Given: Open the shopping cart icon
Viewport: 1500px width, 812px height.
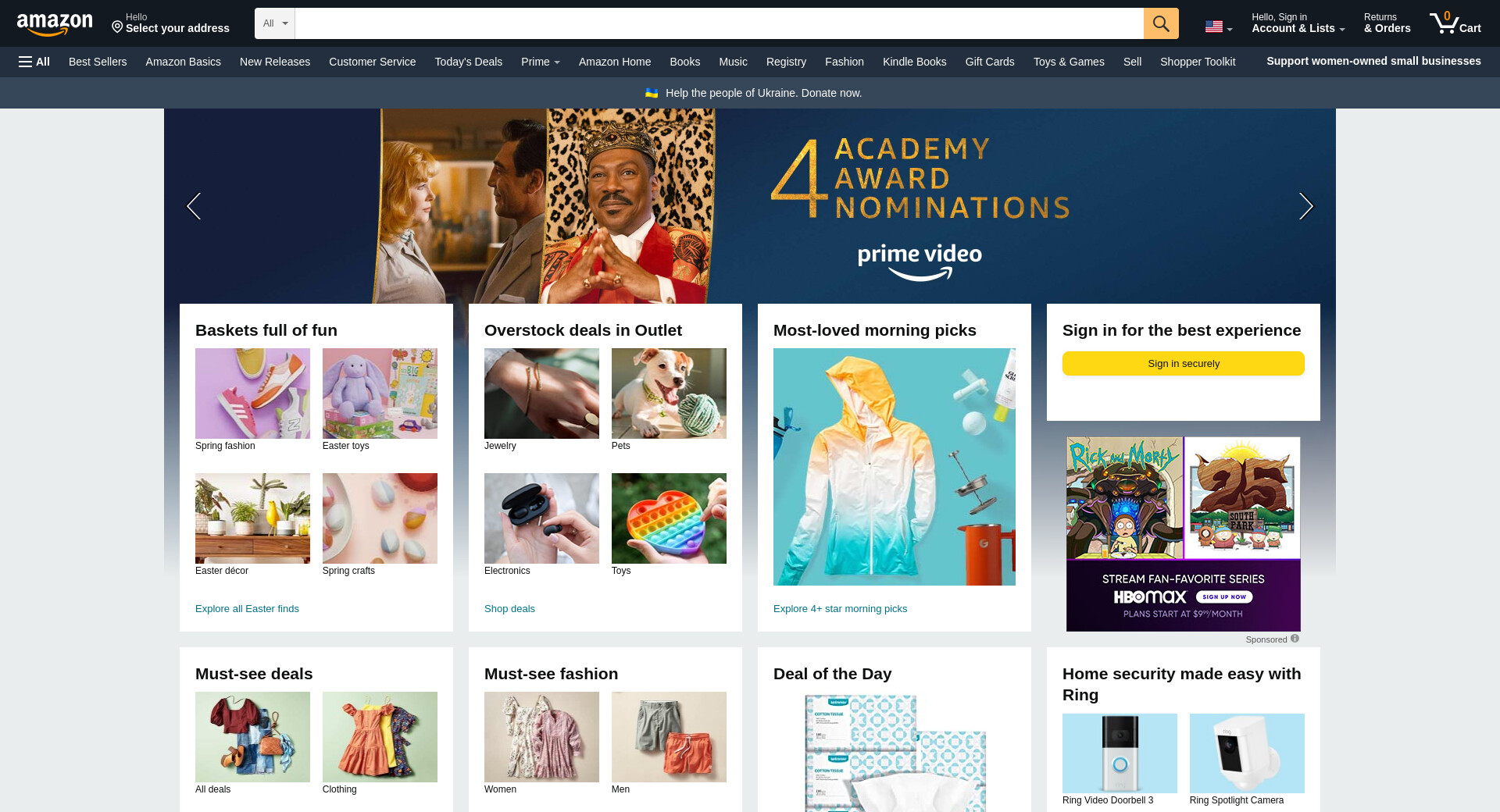Looking at the screenshot, I should 1455,23.
